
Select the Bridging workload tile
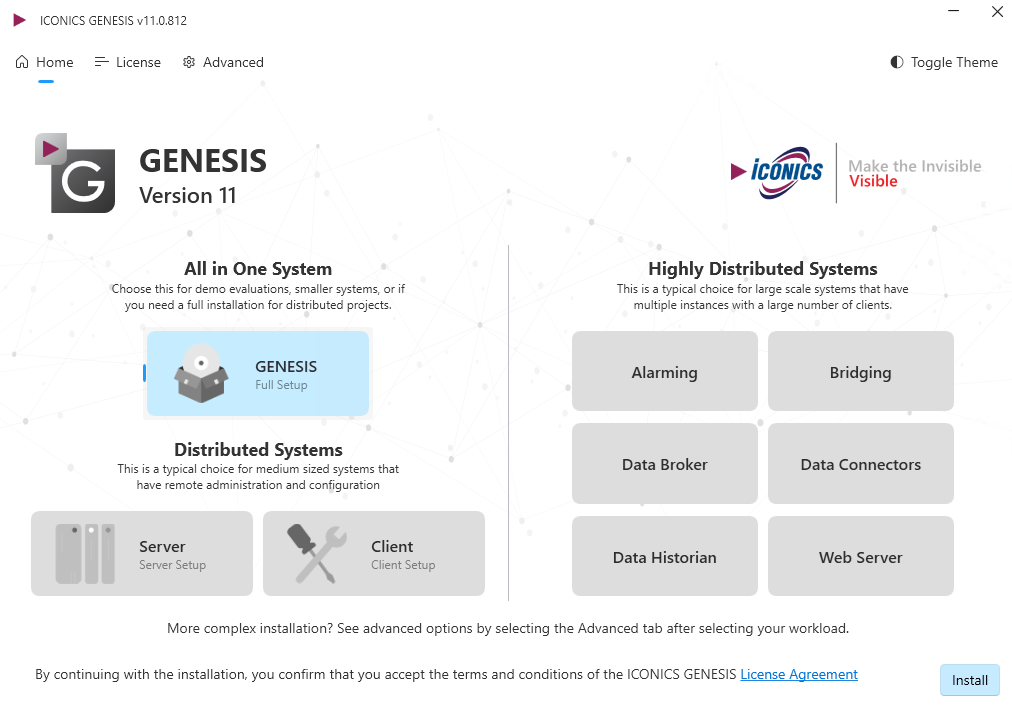click(x=861, y=372)
